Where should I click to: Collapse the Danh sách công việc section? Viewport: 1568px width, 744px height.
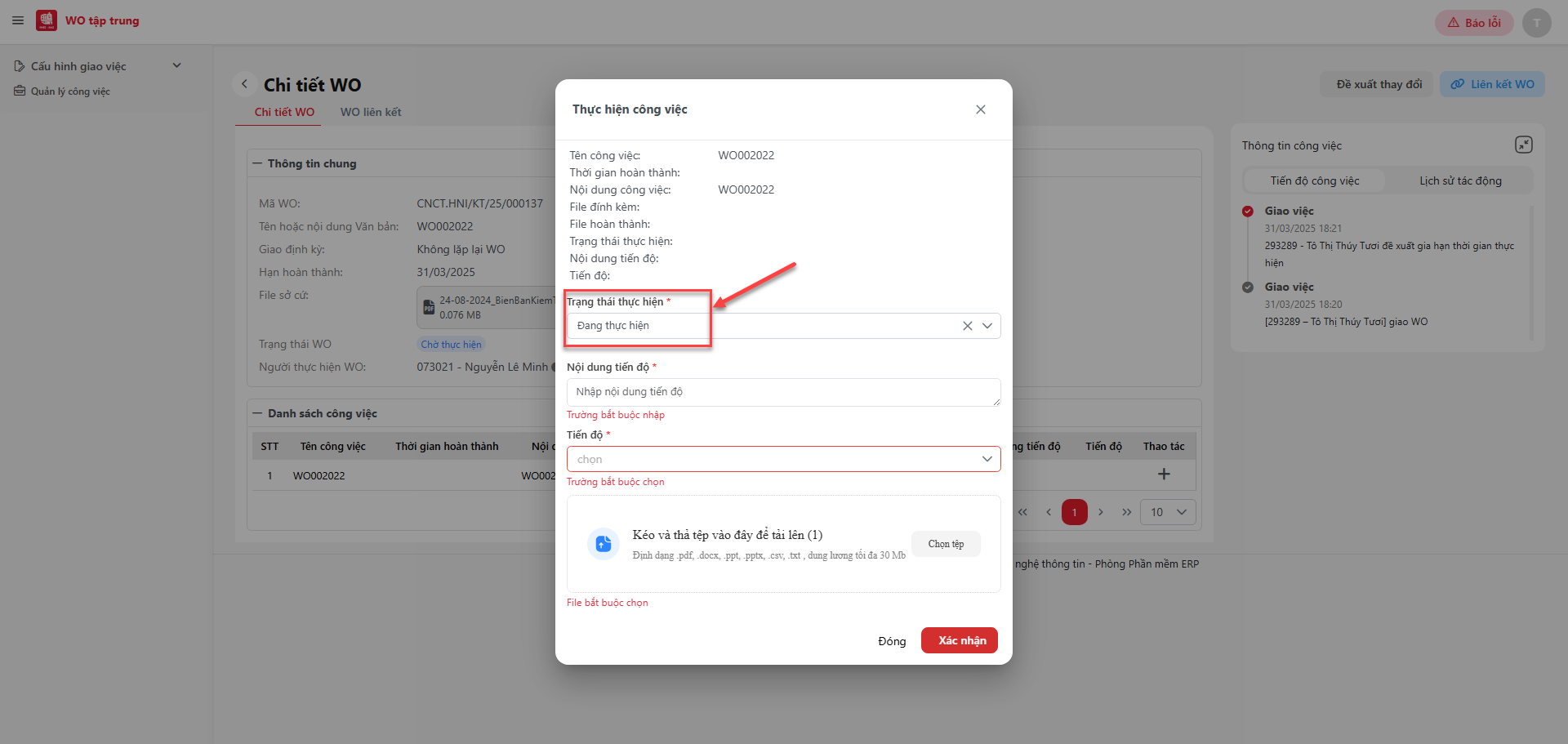(x=257, y=413)
